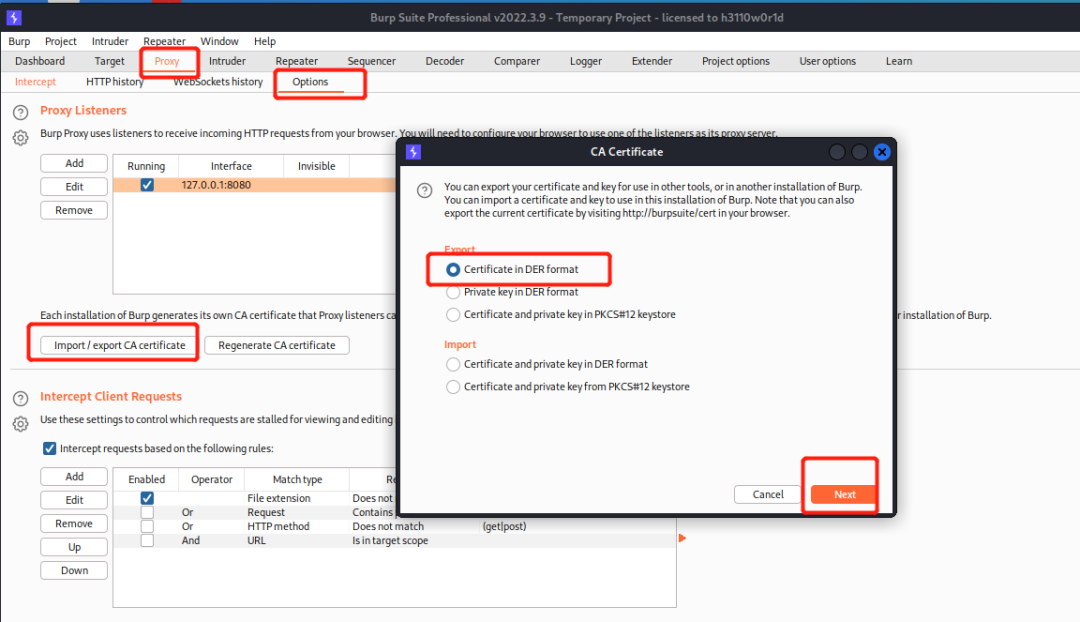Open the Proxy Listeners settings gear

[20, 138]
